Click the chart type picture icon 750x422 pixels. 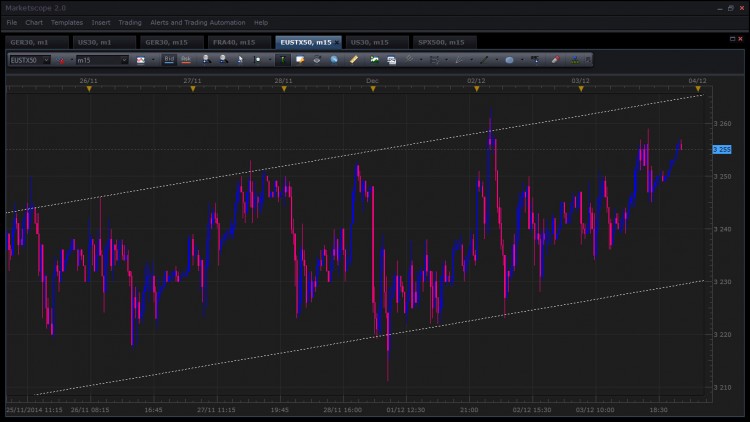141,60
